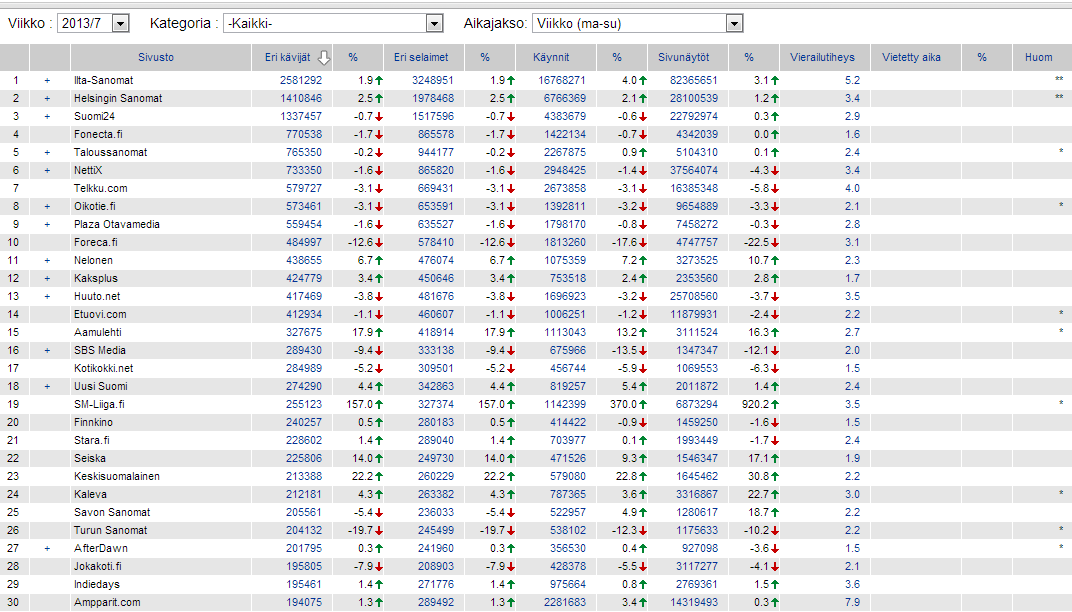This screenshot has height=612, width=1072.
Task: Expand the Huuto.net row
Action: pos(47,296)
